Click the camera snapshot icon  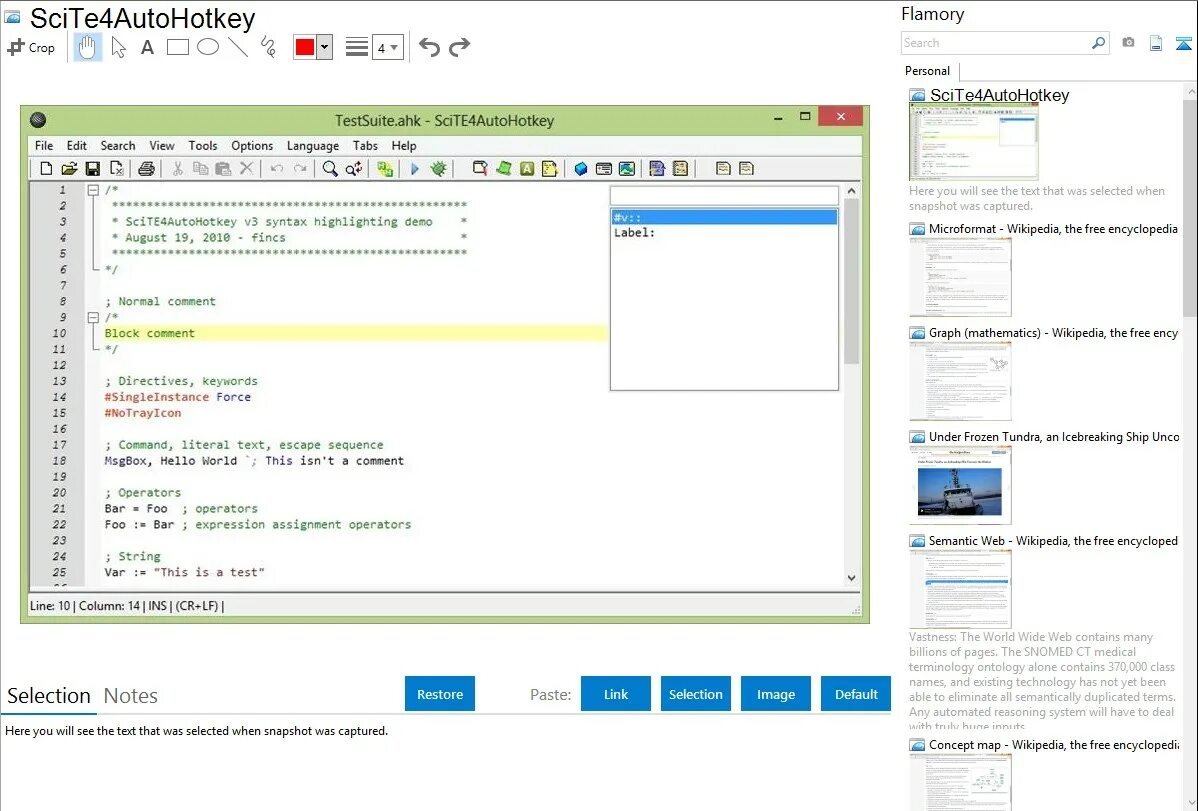(x=1128, y=43)
